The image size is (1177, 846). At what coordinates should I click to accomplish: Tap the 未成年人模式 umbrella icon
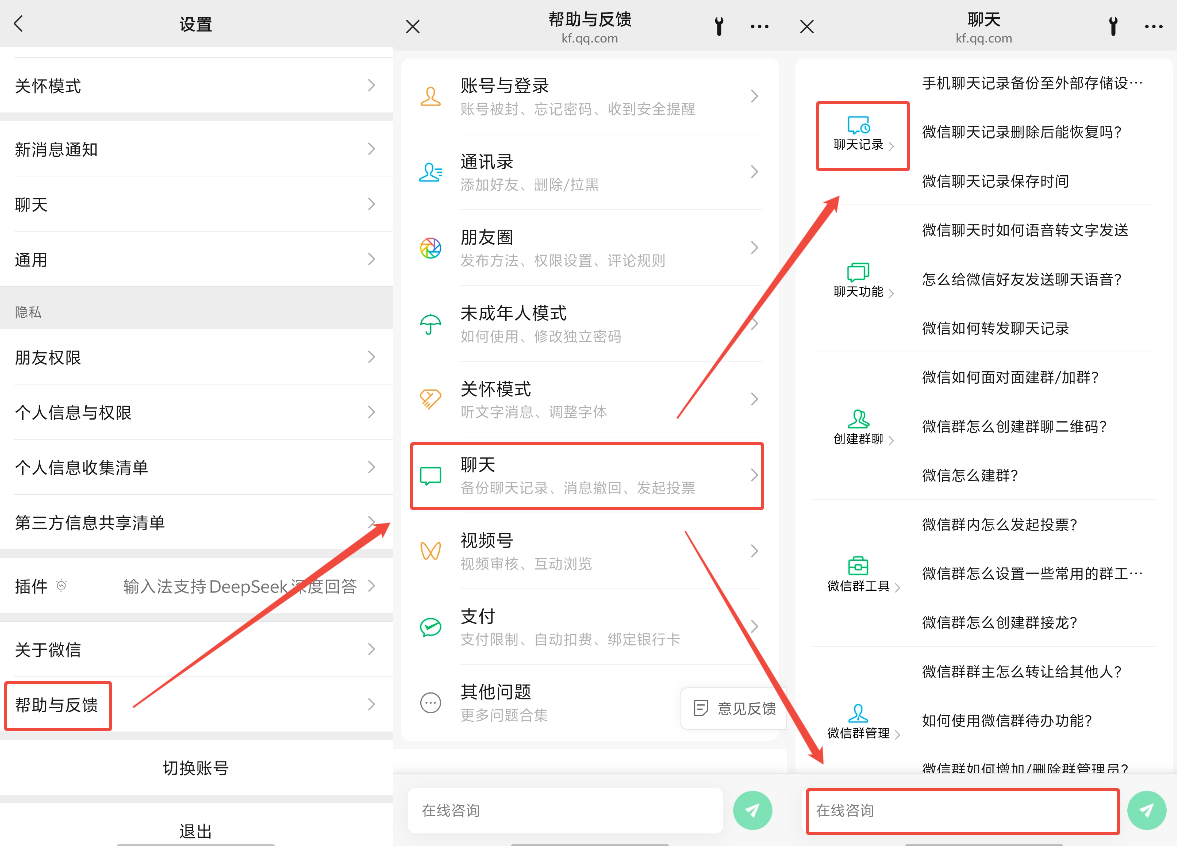click(x=430, y=324)
